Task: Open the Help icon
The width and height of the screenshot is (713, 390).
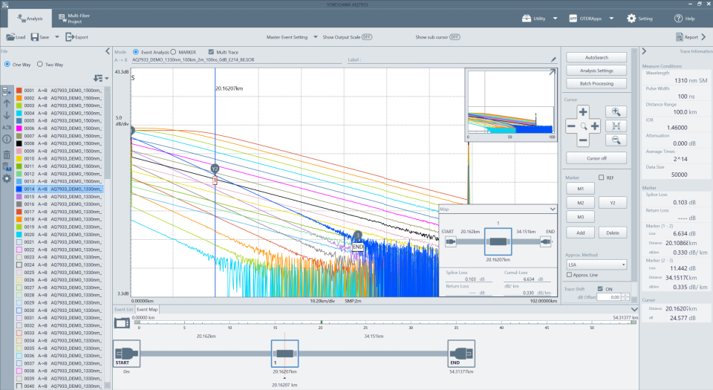Action: click(x=678, y=18)
